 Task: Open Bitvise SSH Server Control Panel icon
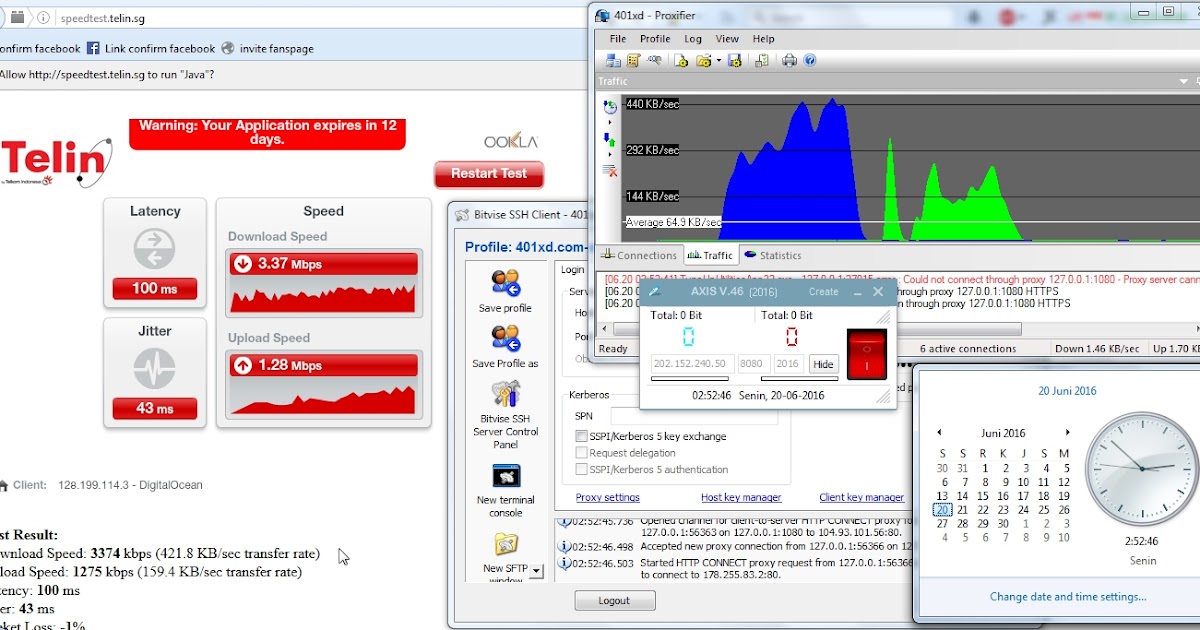505,395
